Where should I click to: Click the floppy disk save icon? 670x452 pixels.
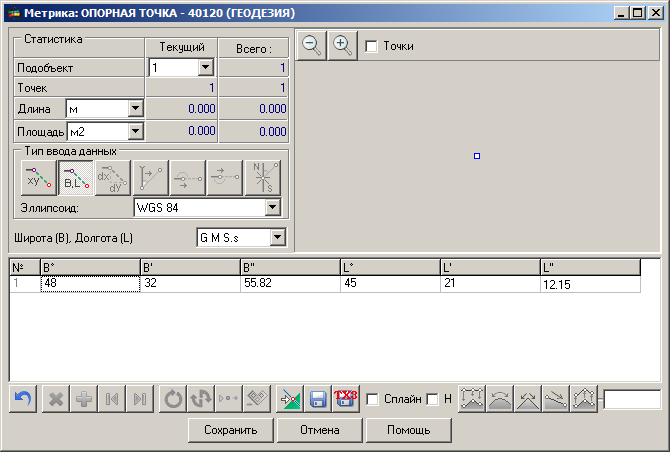318,399
